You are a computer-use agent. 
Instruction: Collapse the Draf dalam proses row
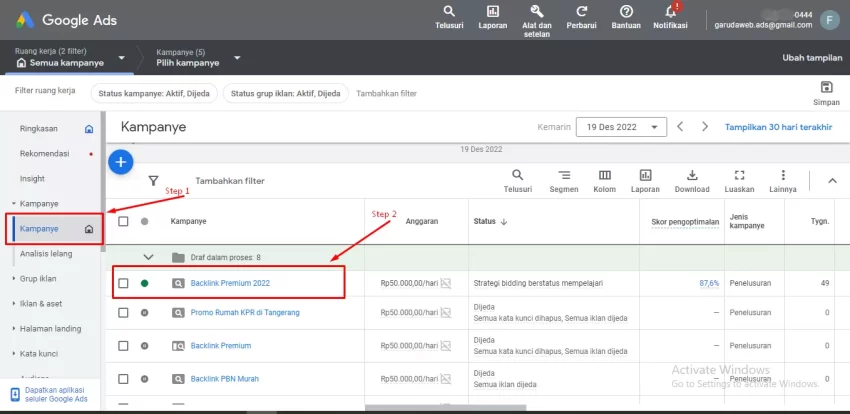coord(148,257)
